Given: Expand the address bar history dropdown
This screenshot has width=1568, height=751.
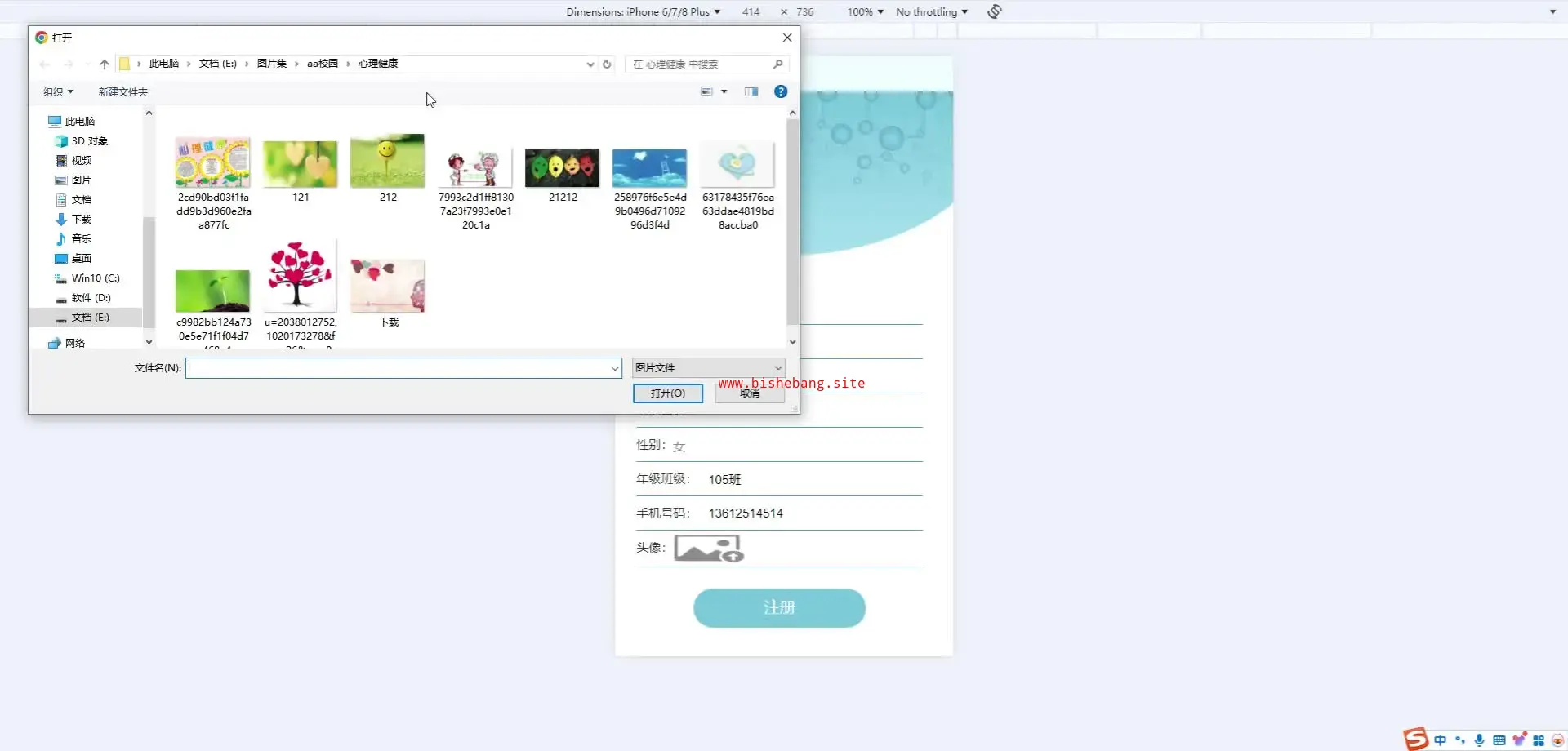Looking at the screenshot, I should pyautogui.click(x=590, y=64).
